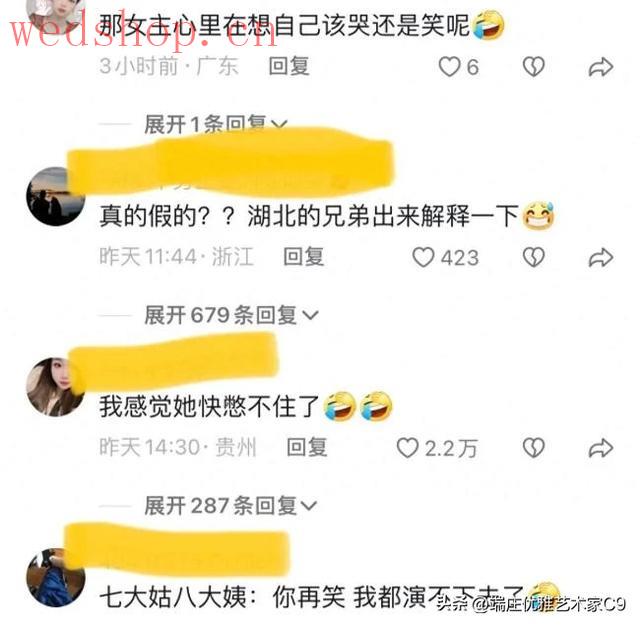Expand 展开679条回复 replies

231,315
